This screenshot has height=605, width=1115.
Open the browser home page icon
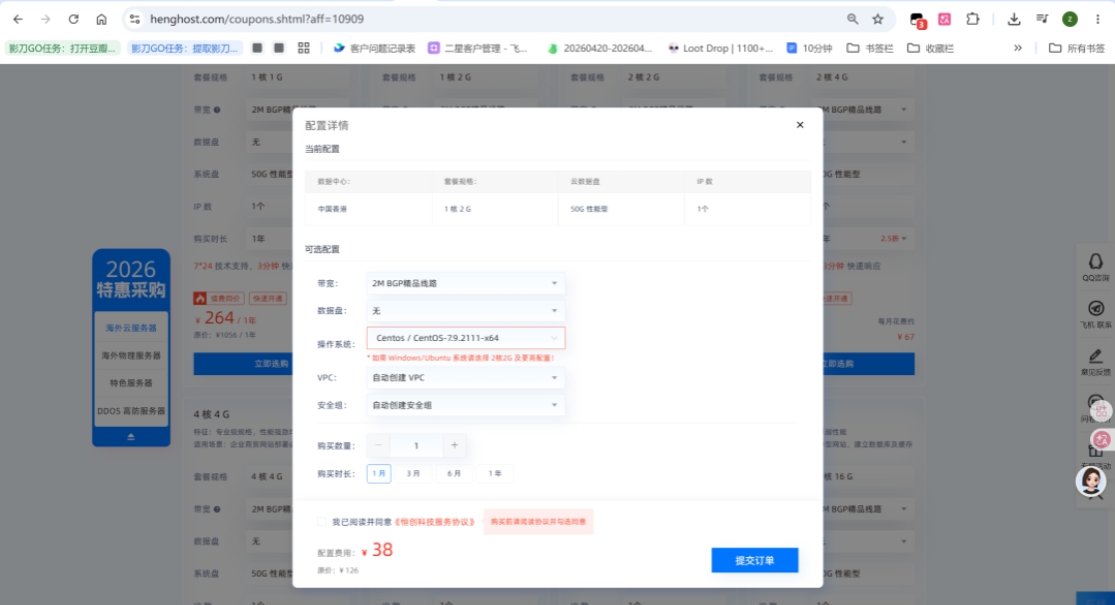click(102, 19)
